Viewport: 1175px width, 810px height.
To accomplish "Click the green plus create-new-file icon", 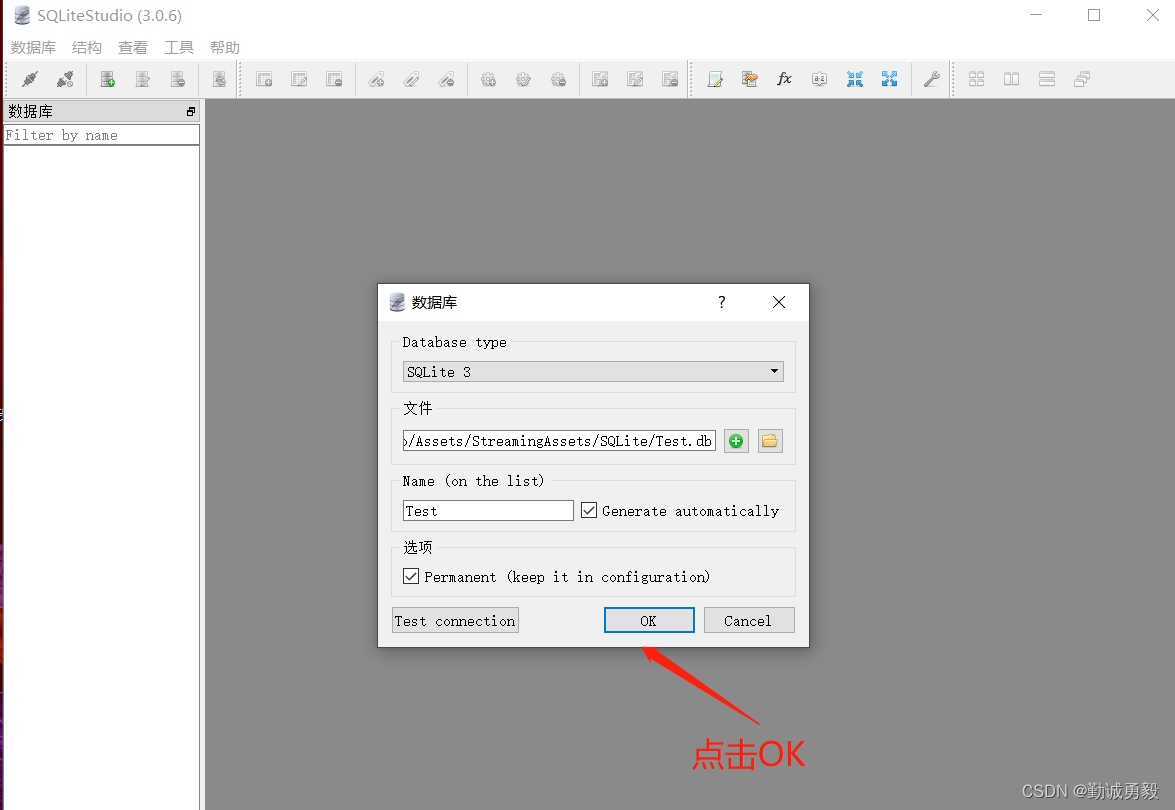I will pos(736,441).
